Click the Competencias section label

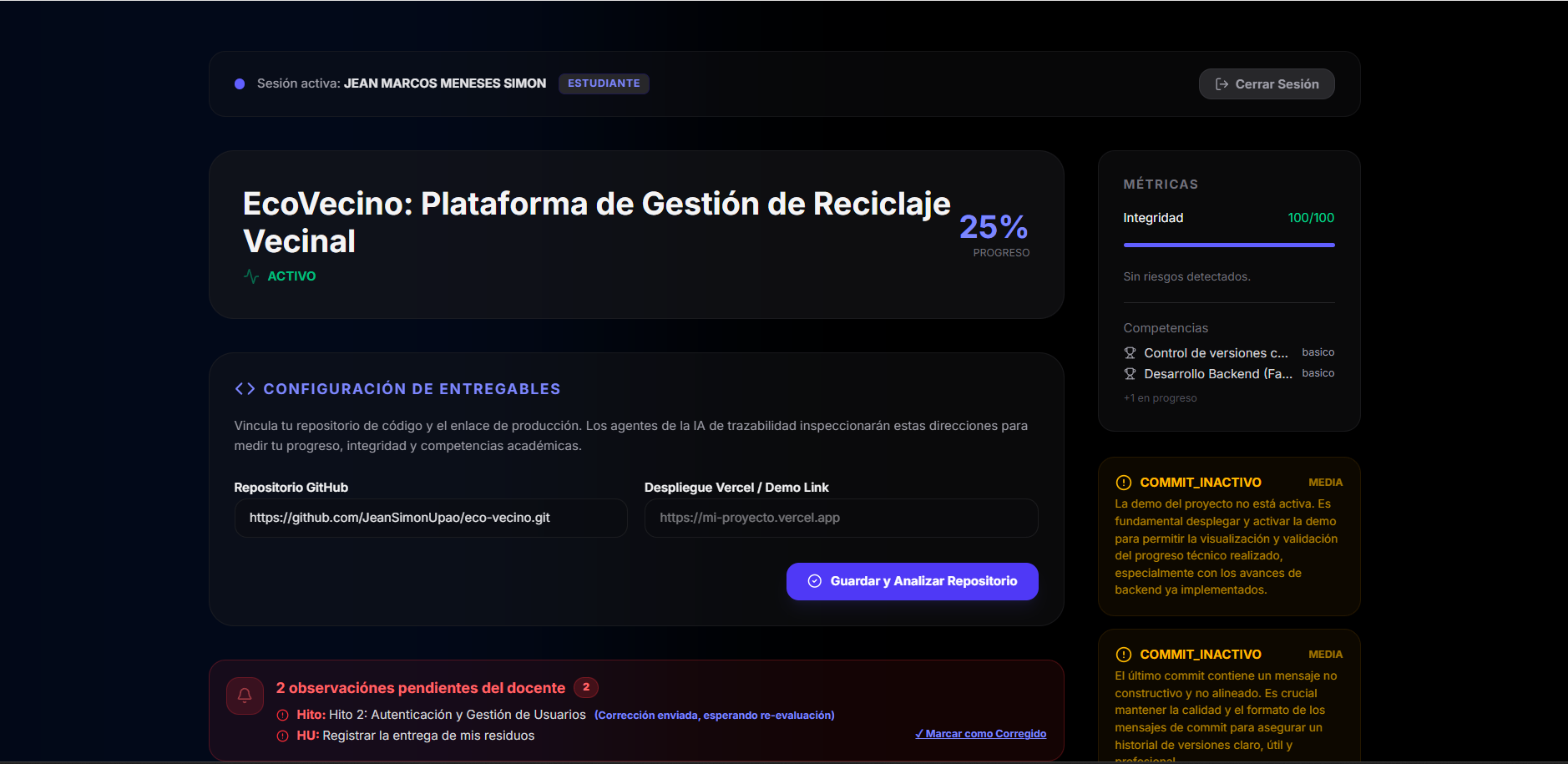(1166, 328)
